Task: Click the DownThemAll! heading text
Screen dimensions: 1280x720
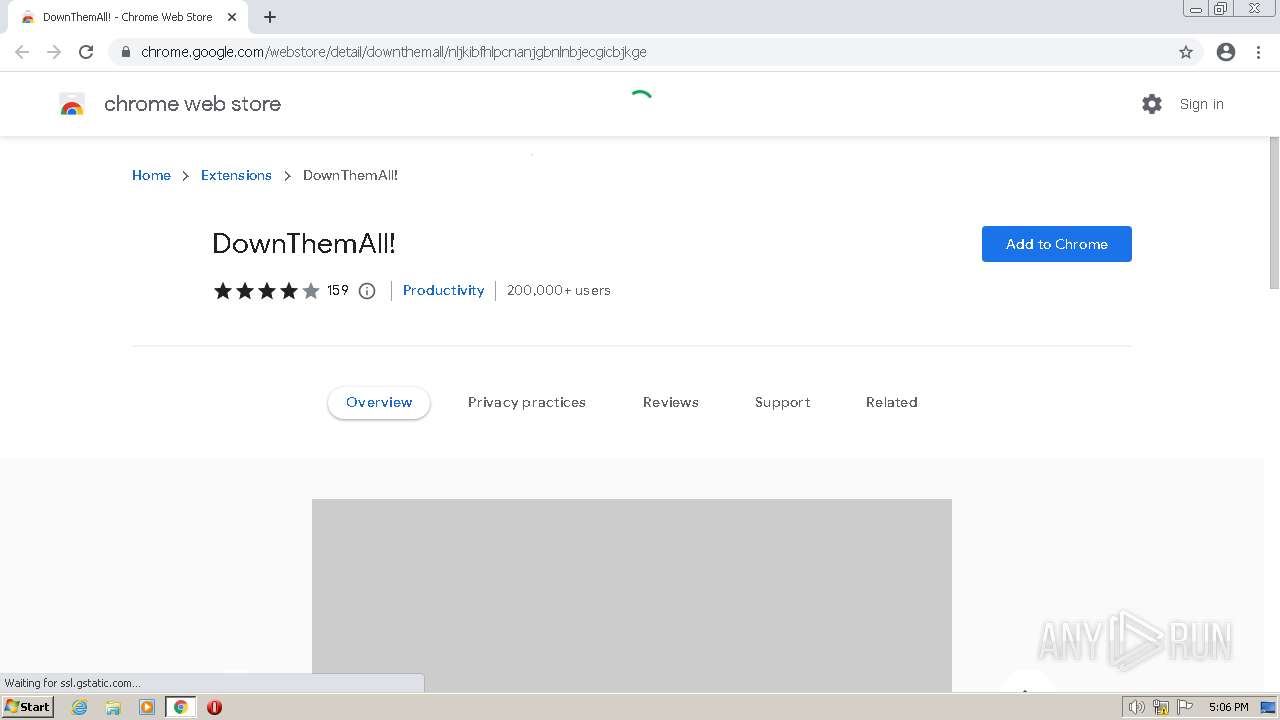Action: (x=304, y=243)
